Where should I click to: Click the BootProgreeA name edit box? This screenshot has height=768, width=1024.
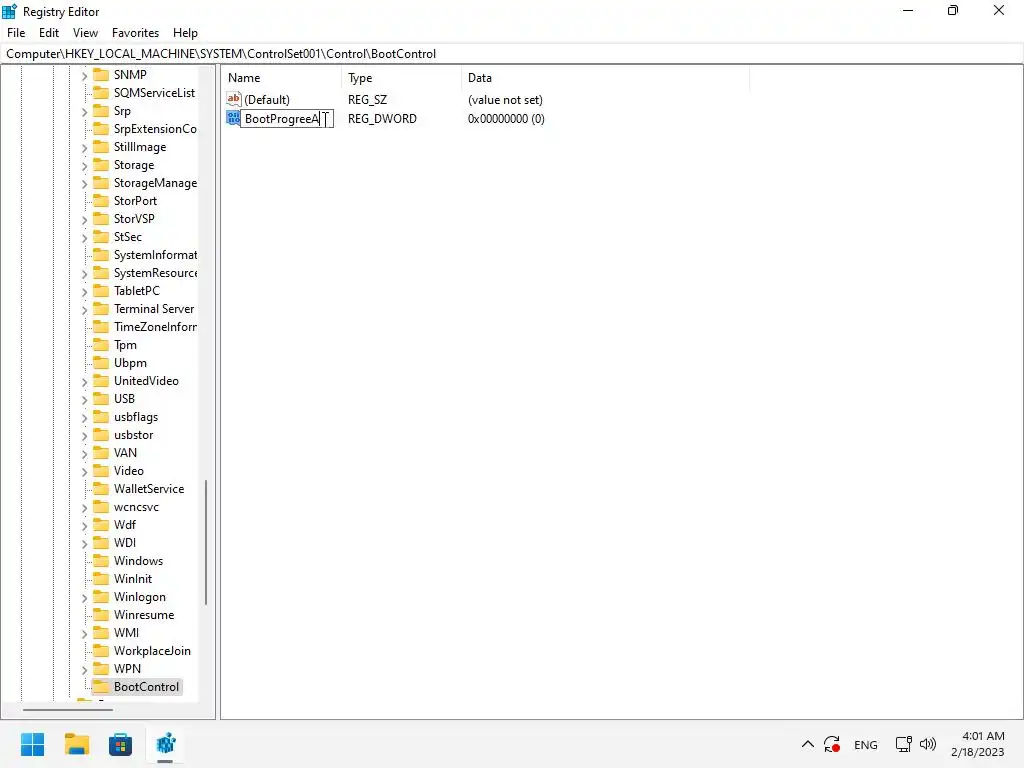click(x=287, y=119)
